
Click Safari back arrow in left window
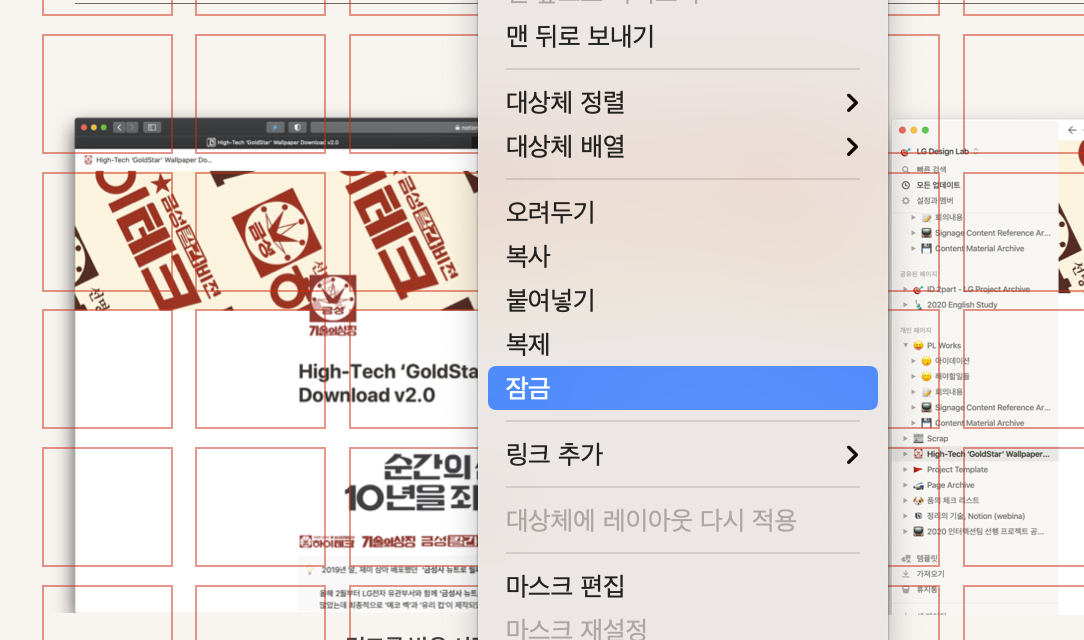[x=120, y=127]
